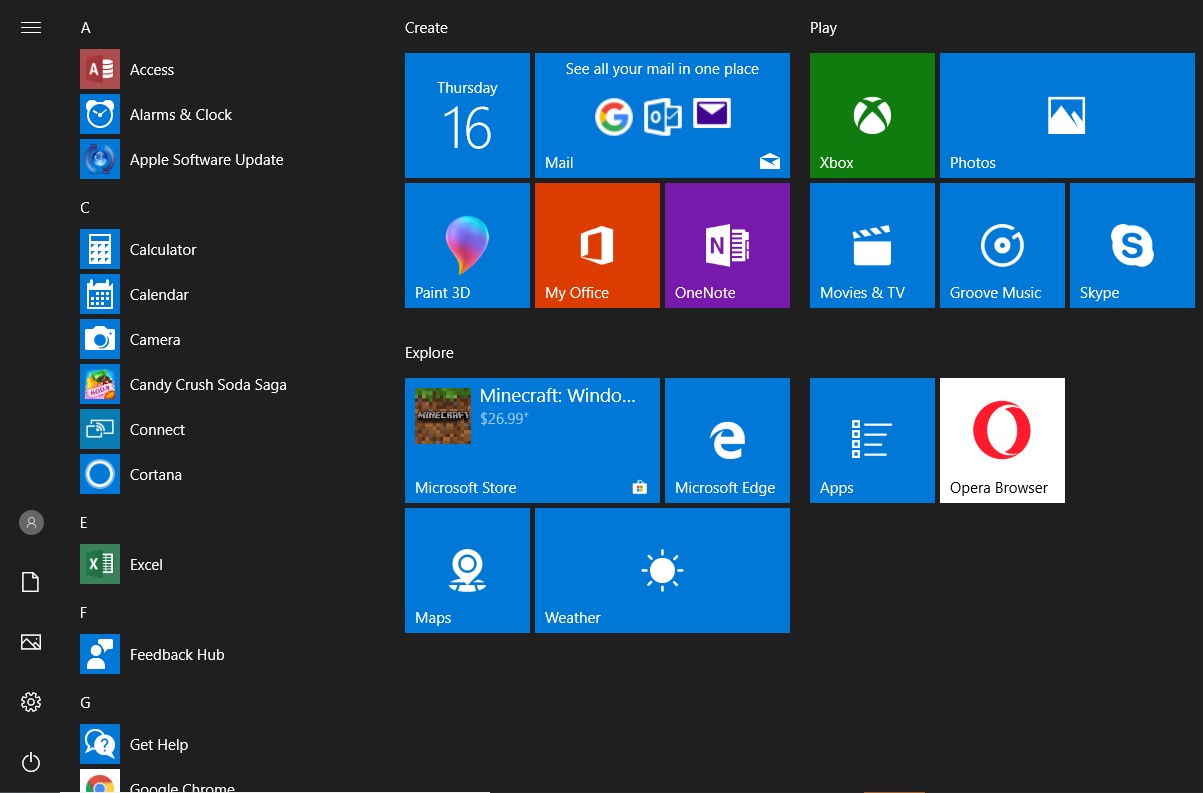The width and height of the screenshot is (1203, 793).
Task: Open the Weather tile
Action: 662,570
